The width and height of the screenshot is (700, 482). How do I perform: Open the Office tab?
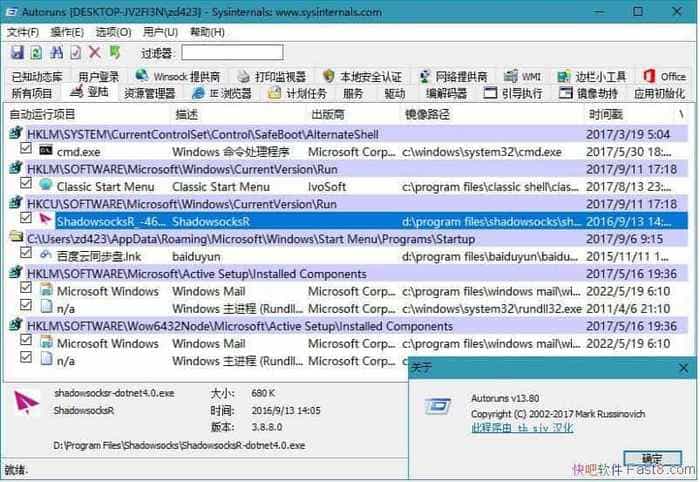pyautogui.click(x=664, y=77)
